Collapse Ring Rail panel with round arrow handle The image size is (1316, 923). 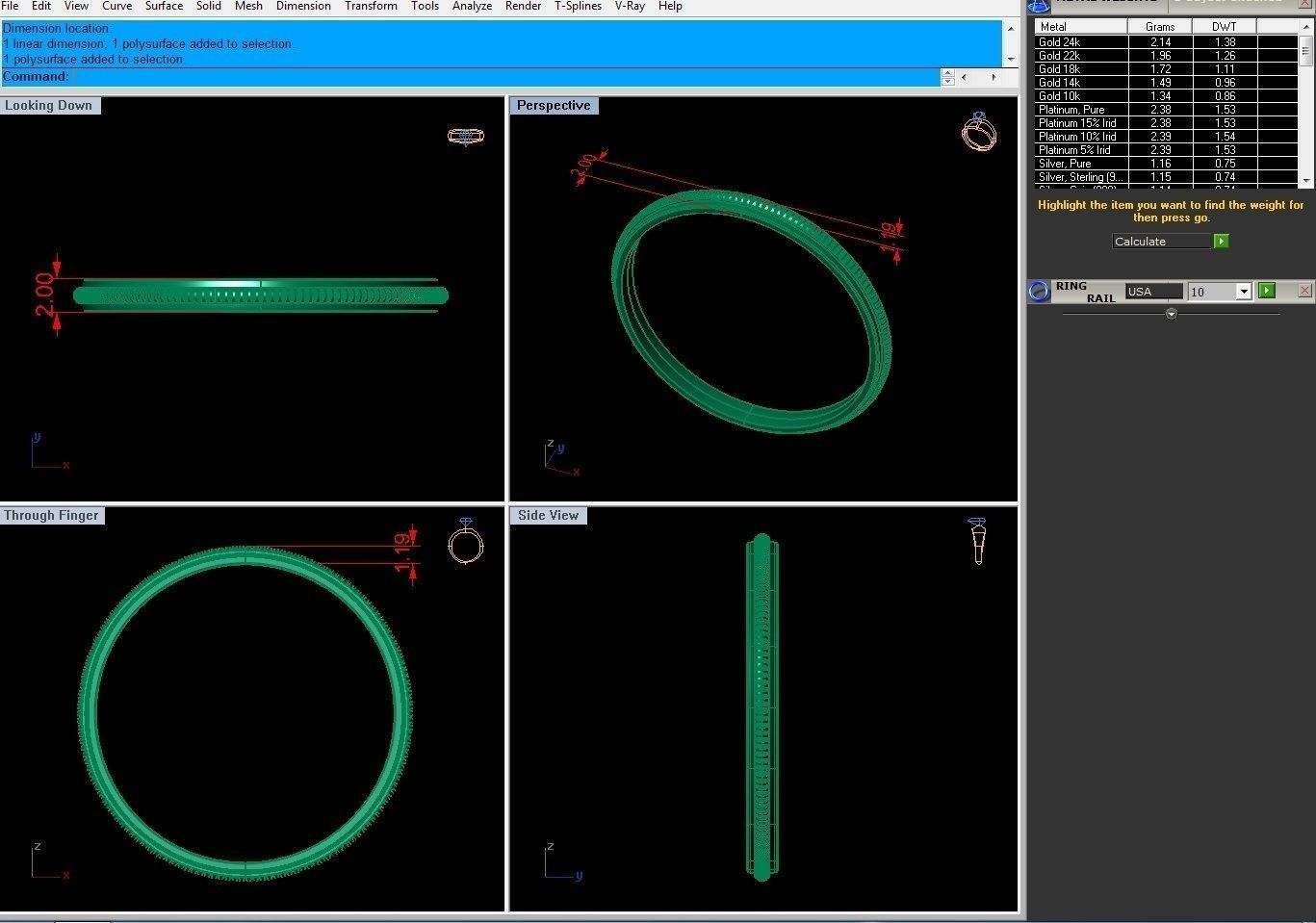(1172, 314)
